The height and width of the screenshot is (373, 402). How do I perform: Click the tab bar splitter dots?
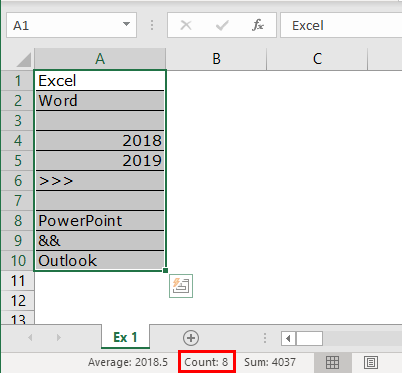265,338
